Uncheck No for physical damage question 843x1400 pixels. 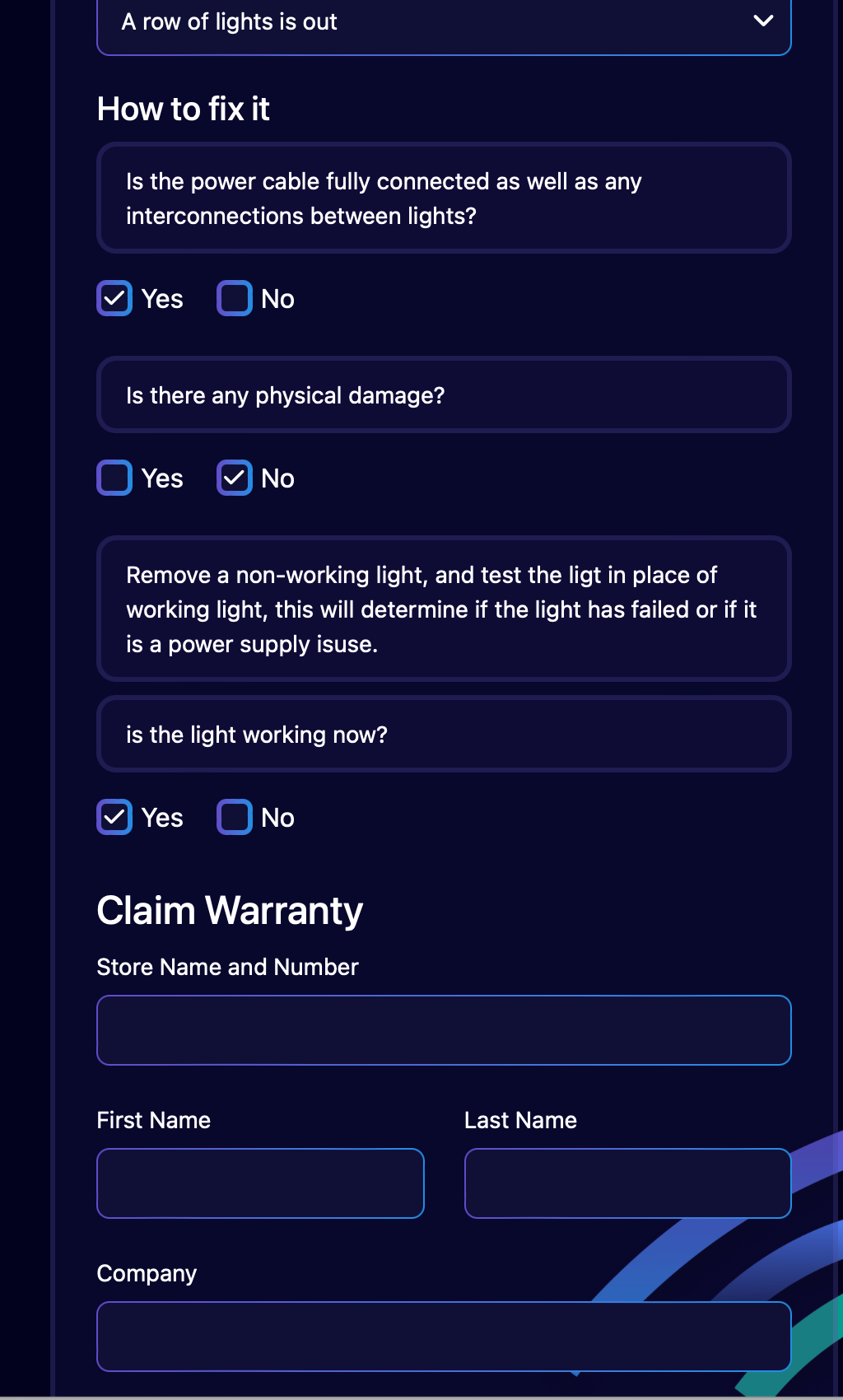(x=235, y=478)
